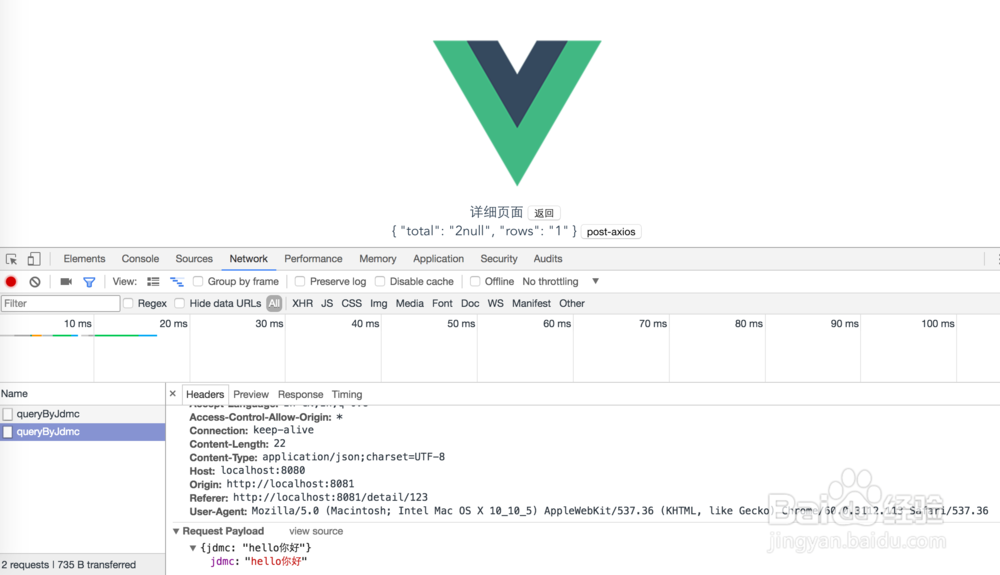The height and width of the screenshot is (575, 1000).
Task: Click the jdmc payload value "hello你好"
Action: coord(276,562)
